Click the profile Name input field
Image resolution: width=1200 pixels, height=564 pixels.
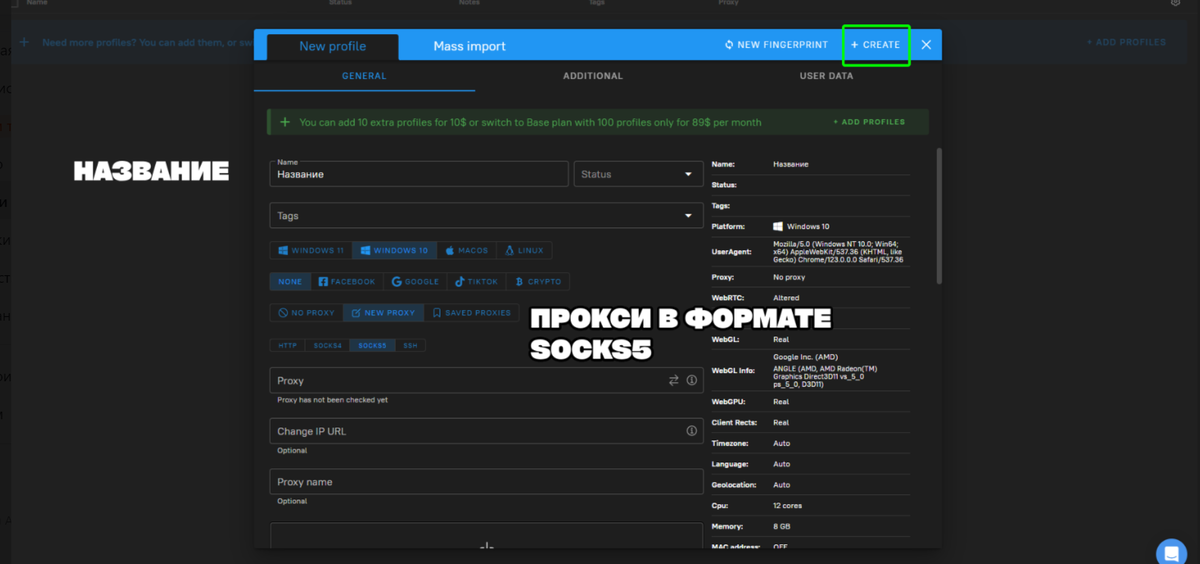pos(419,174)
